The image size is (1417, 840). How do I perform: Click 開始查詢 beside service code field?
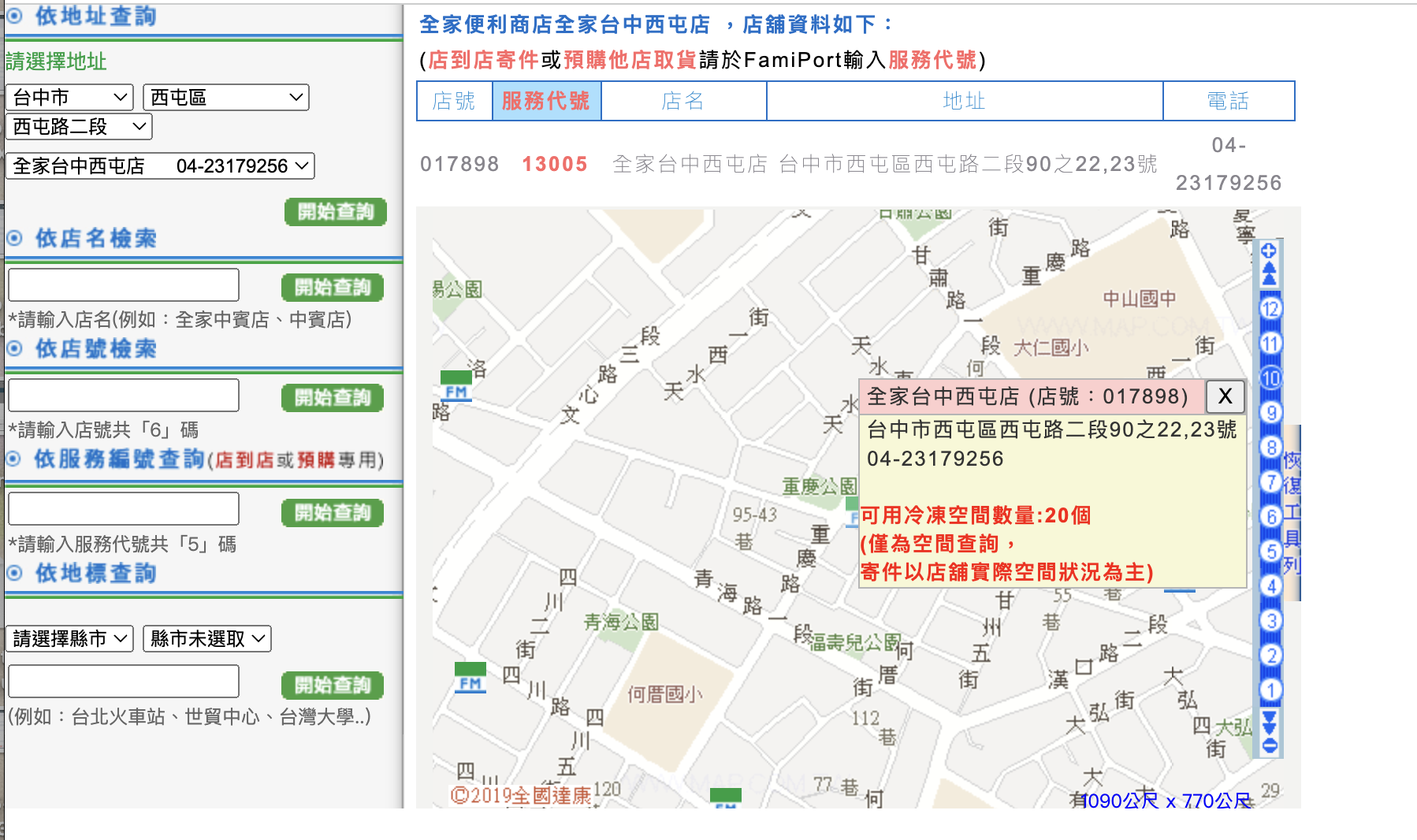pyautogui.click(x=333, y=513)
